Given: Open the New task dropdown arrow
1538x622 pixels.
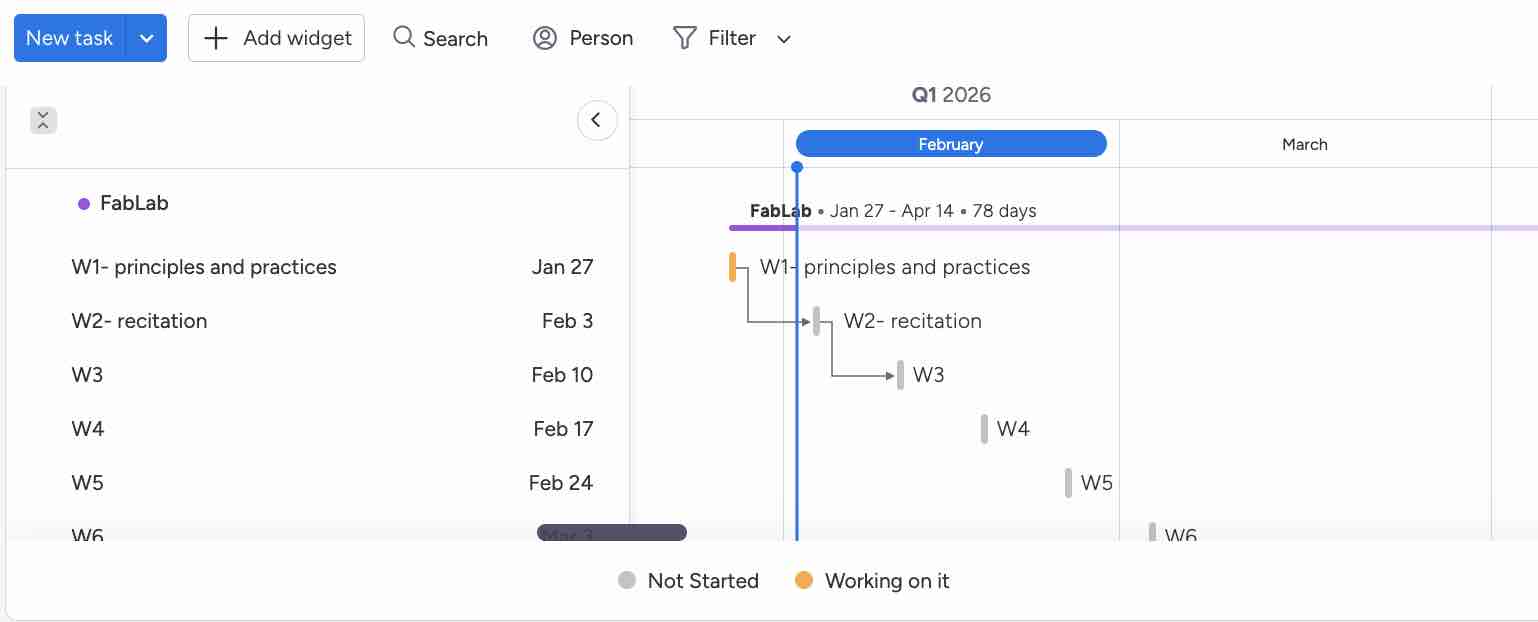Looking at the screenshot, I should click(147, 38).
